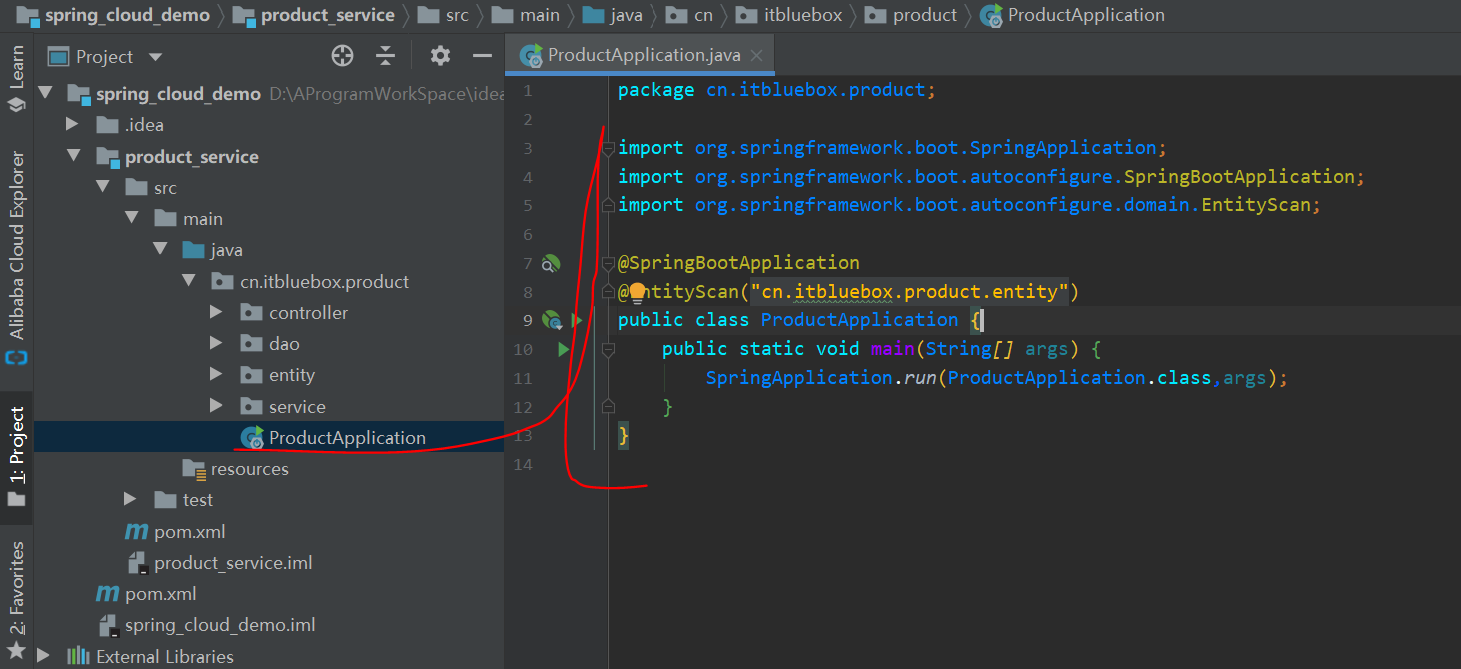Collapse the main folder arrow
The image size is (1461, 669).
click(131, 219)
